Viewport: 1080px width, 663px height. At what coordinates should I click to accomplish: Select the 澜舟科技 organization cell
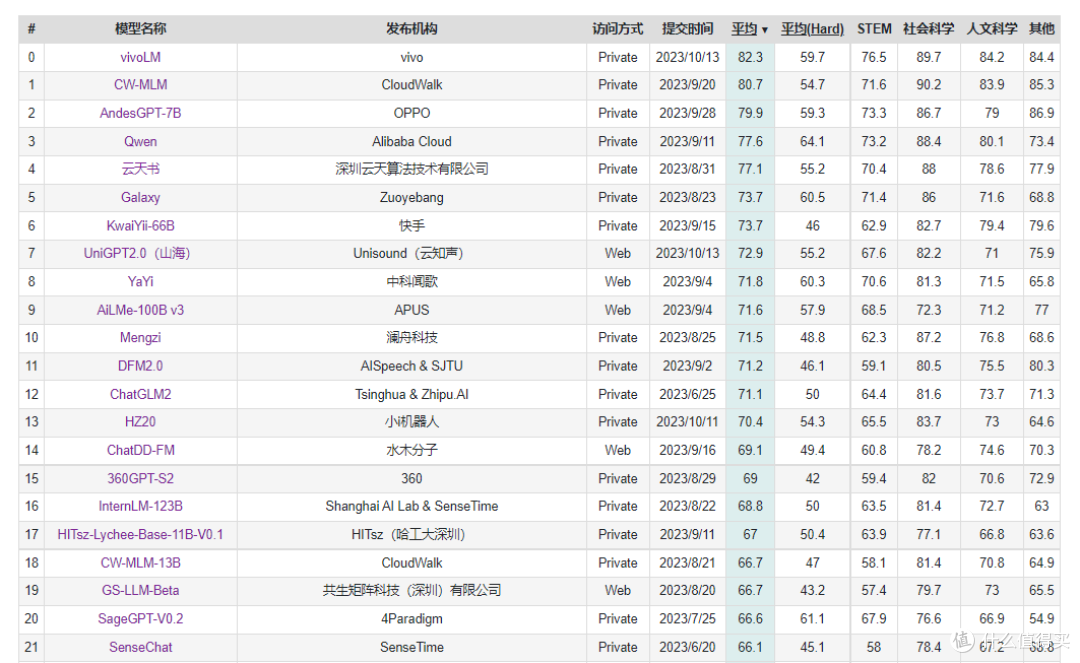411,337
